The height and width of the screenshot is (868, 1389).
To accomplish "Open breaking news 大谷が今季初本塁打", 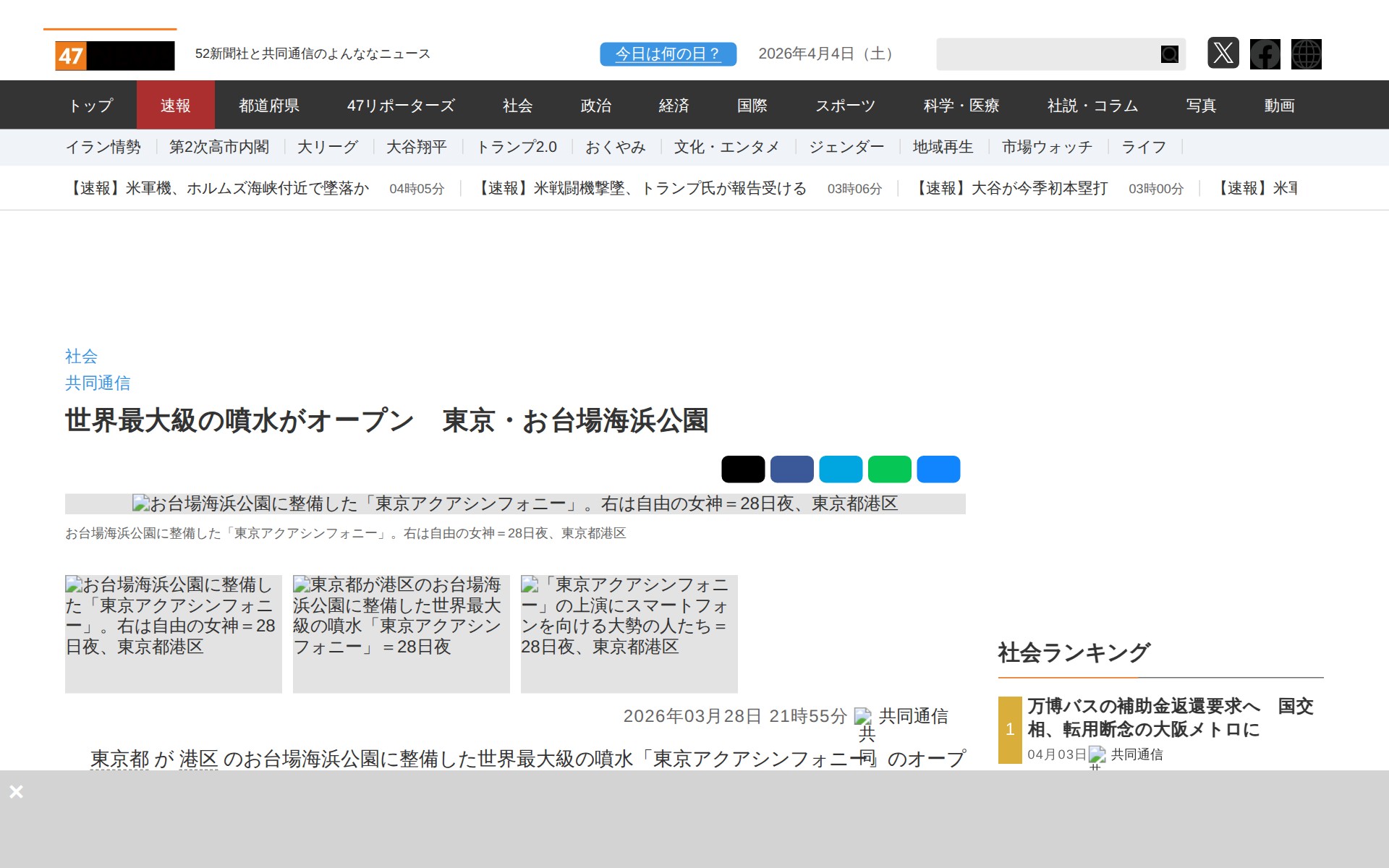I will tap(1010, 189).
